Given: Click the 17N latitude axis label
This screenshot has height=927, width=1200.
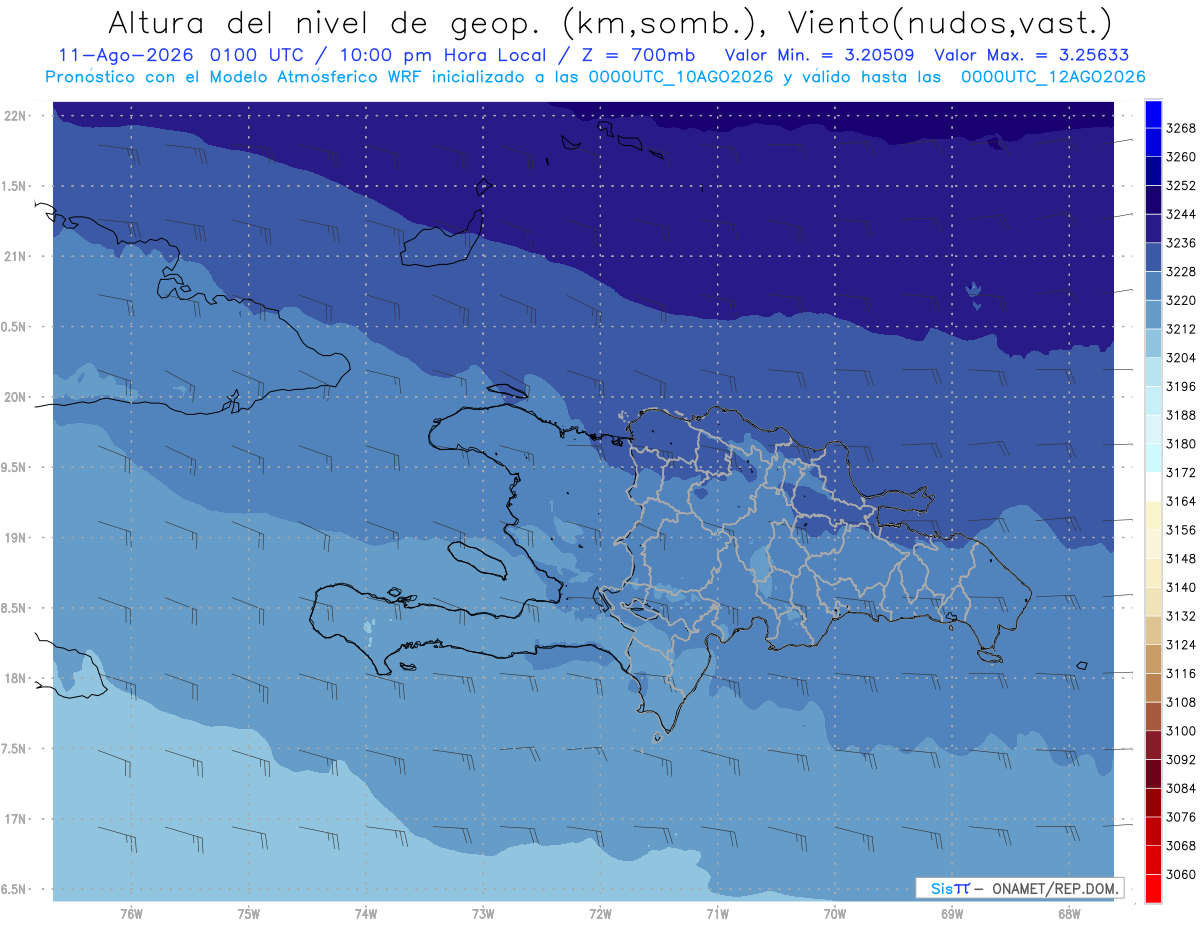Looking at the screenshot, I should tap(16, 819).
